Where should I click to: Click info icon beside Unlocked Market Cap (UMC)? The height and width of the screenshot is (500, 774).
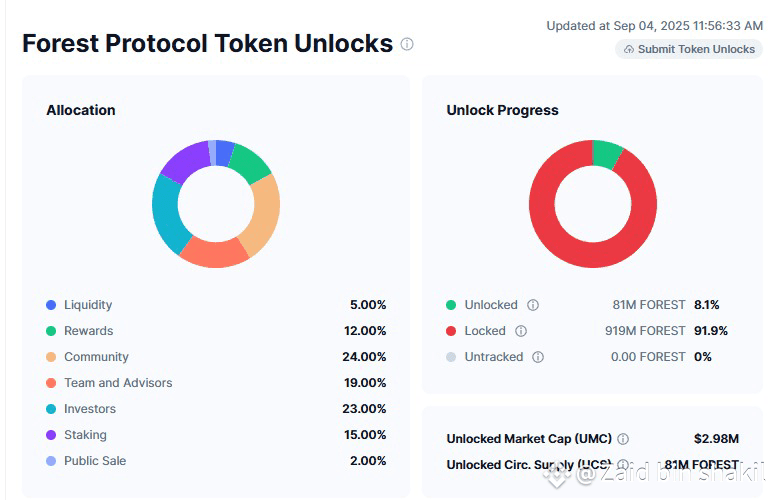[623, 439]
